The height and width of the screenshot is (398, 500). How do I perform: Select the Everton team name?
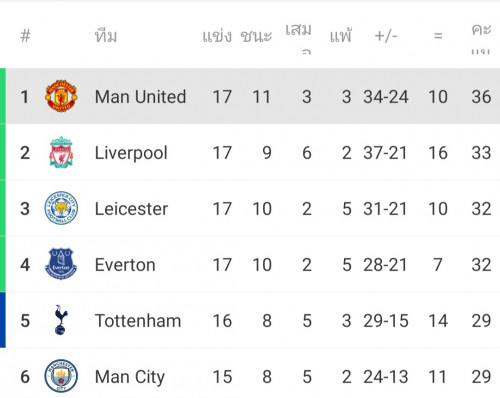coord(125,265)
